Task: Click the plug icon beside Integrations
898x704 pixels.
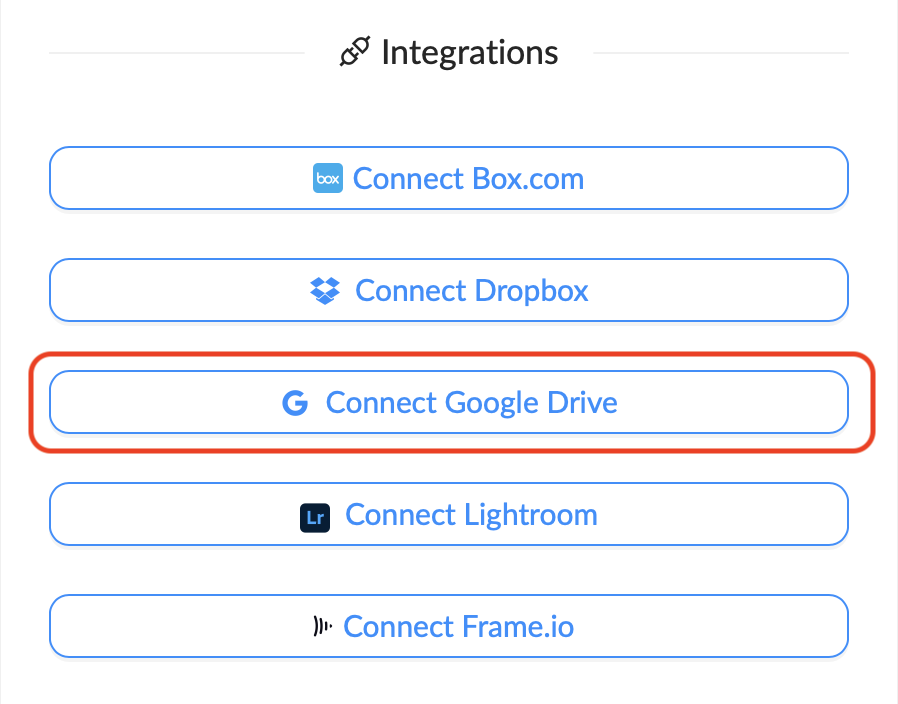Action: [355, 52]
